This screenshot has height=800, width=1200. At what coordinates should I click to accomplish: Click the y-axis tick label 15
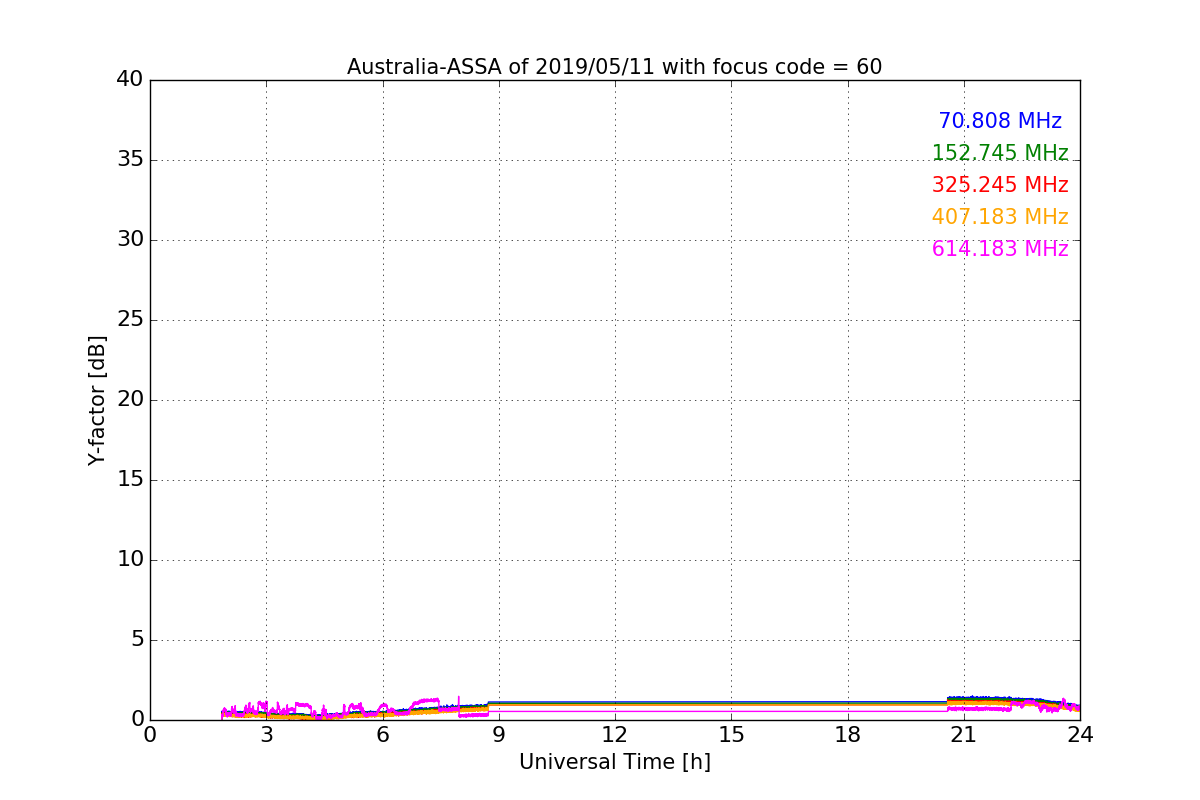(x=130, y=480)
